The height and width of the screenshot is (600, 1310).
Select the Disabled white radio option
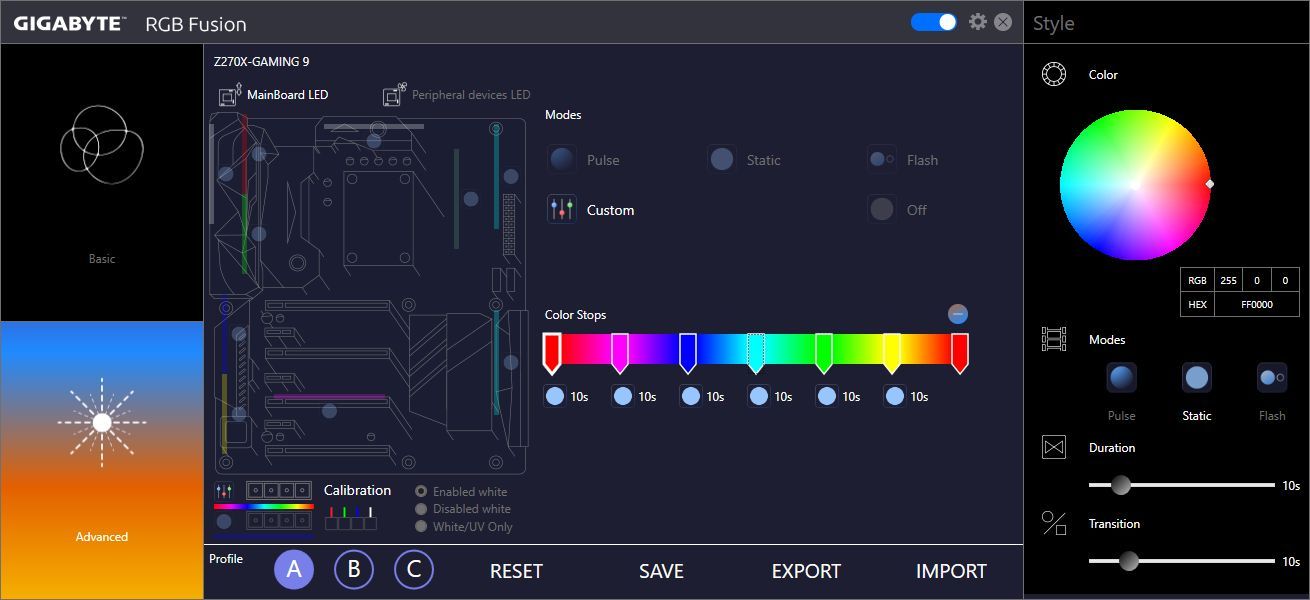click(x=462, y=509)
